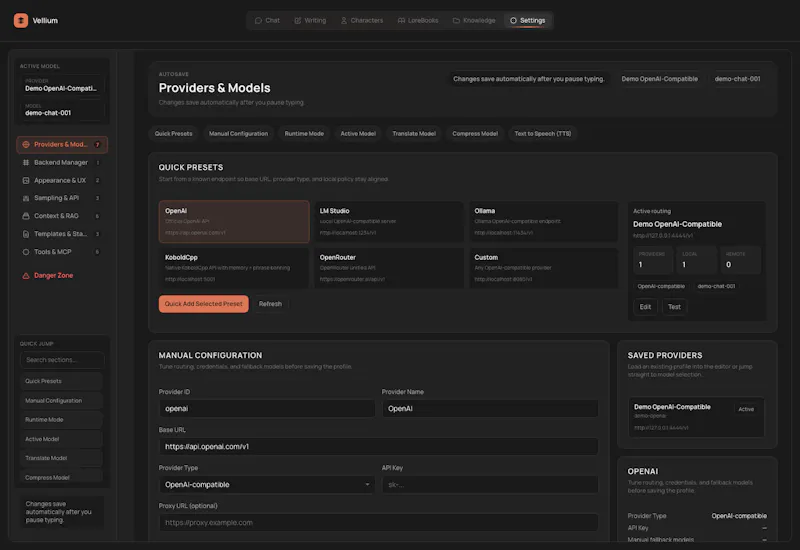This screenshot has width=800, height=550.
Task: Click the Provider ID input field
Action: click(x=267, y=409)
